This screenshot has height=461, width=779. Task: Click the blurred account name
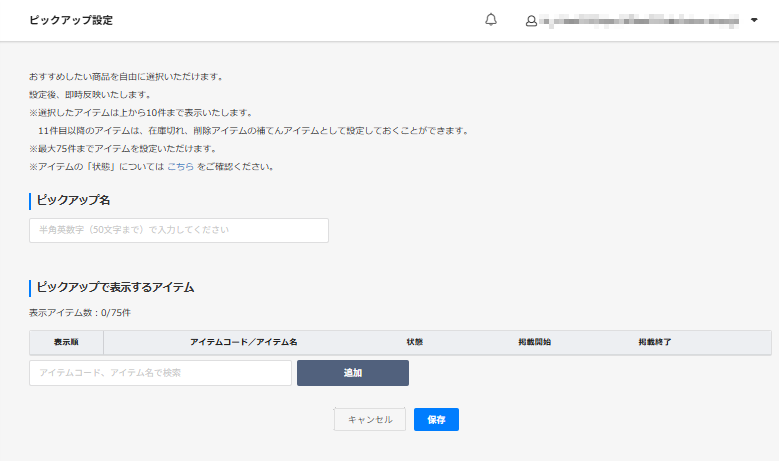(x=639, y=21)
